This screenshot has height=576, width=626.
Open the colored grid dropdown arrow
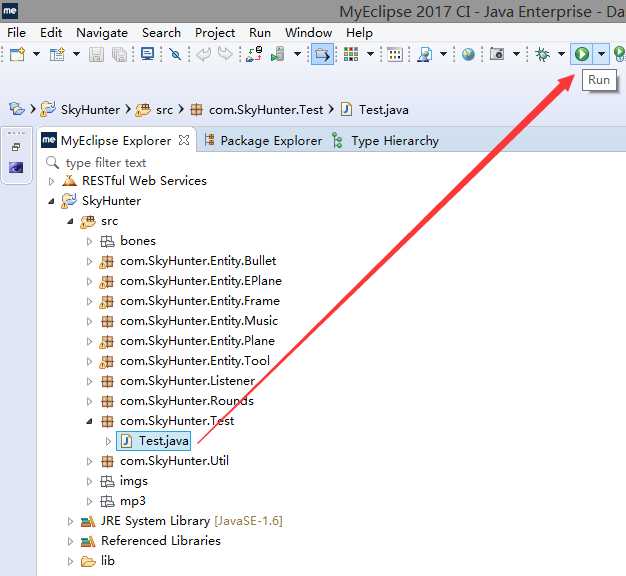(x=370, y=53)
